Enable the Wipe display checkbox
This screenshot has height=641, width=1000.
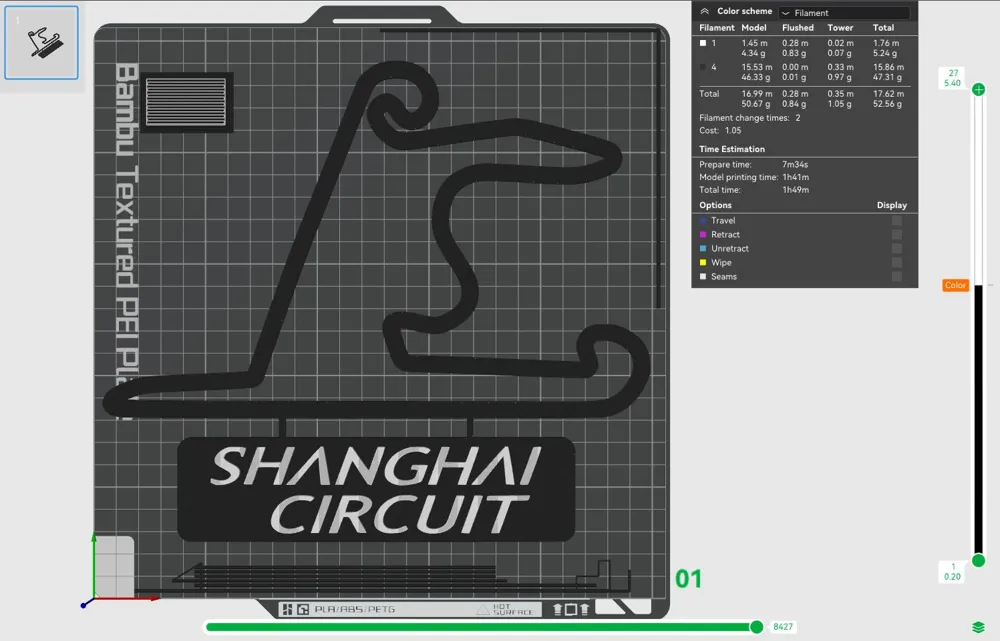(897, 262)
